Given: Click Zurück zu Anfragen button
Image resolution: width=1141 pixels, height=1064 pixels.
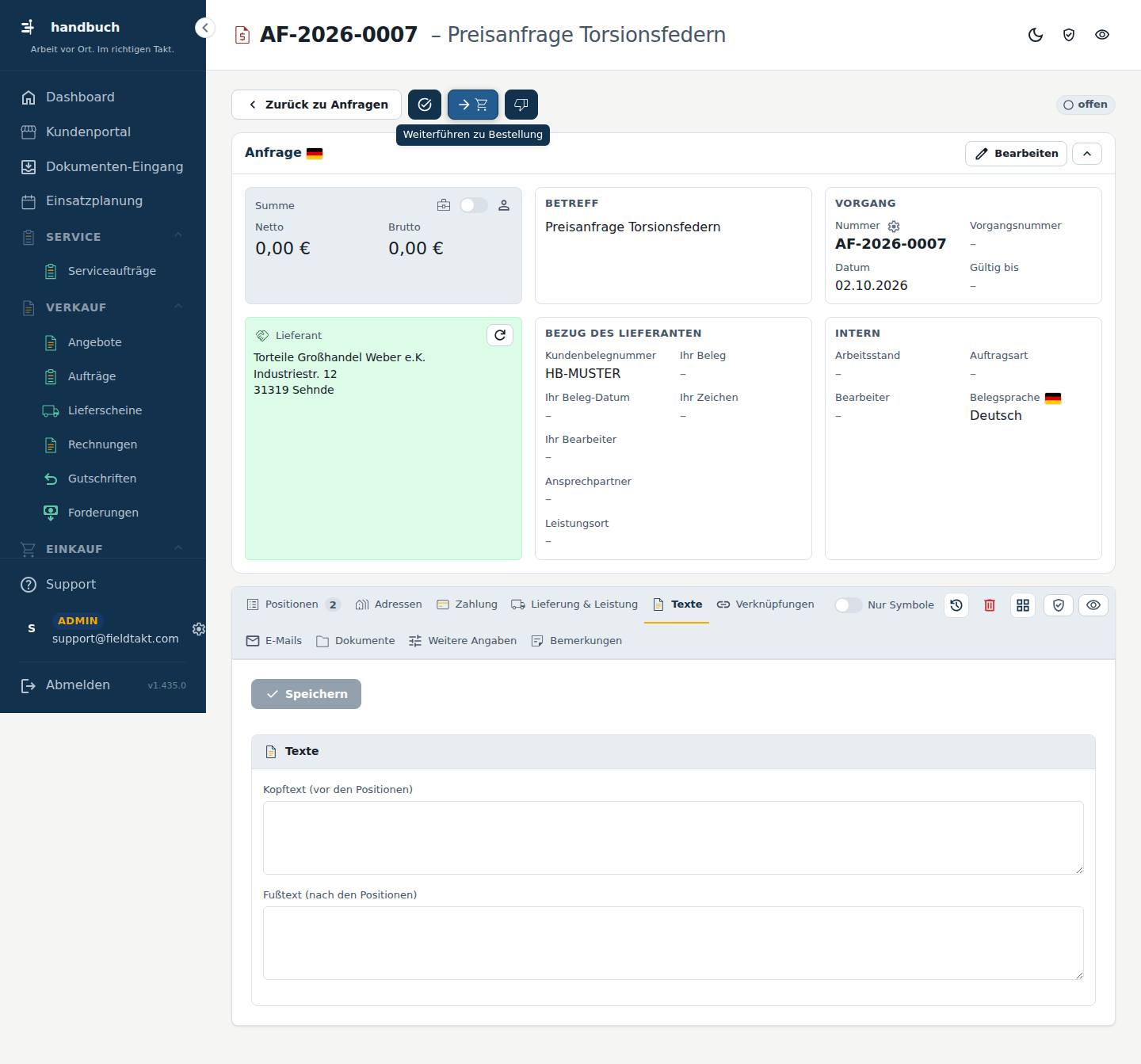Looking at the screenshot, I should pos(317,105).
